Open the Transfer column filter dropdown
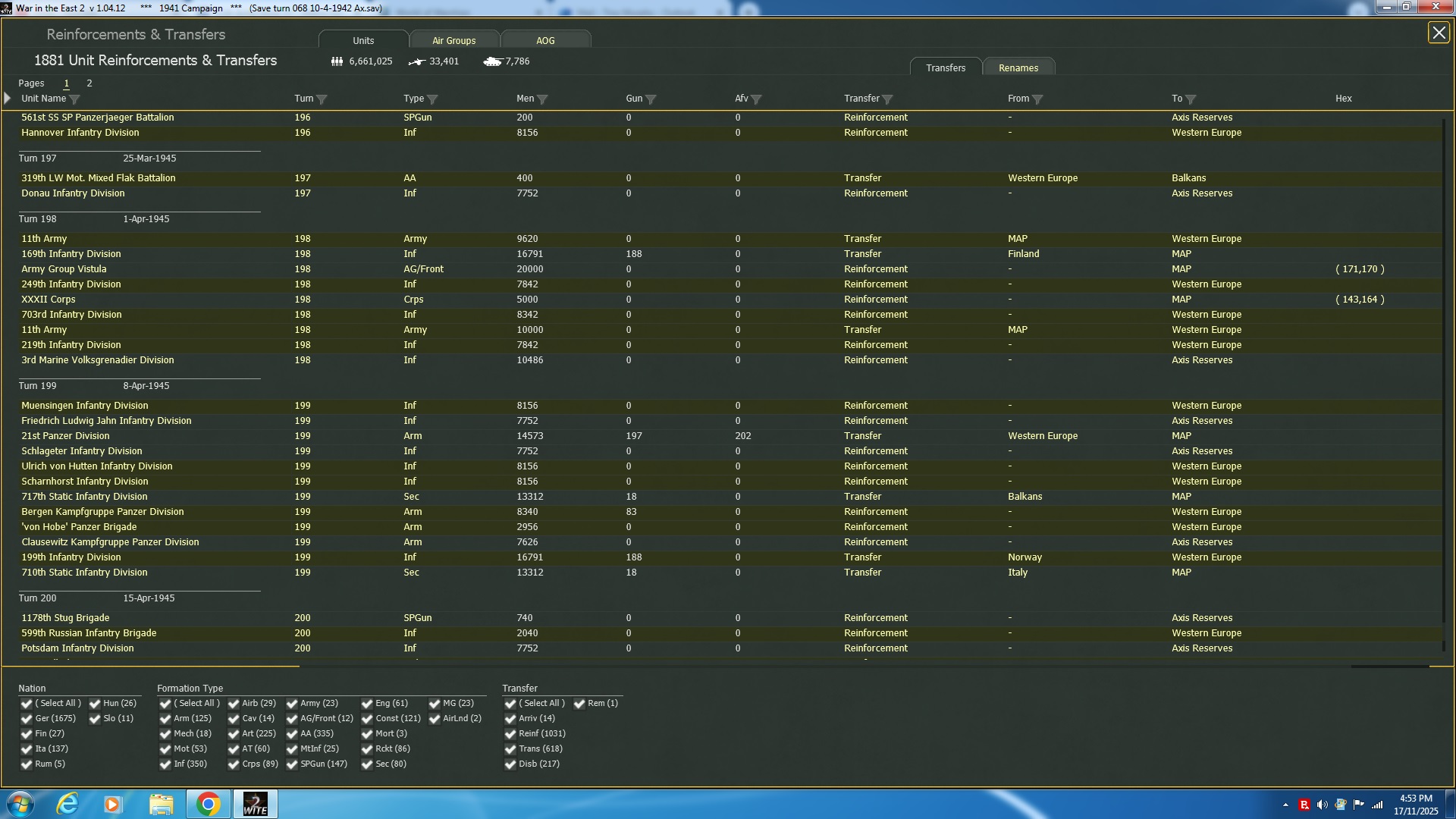This screenshot has width=1456, height=819. (x=887, y=99)
